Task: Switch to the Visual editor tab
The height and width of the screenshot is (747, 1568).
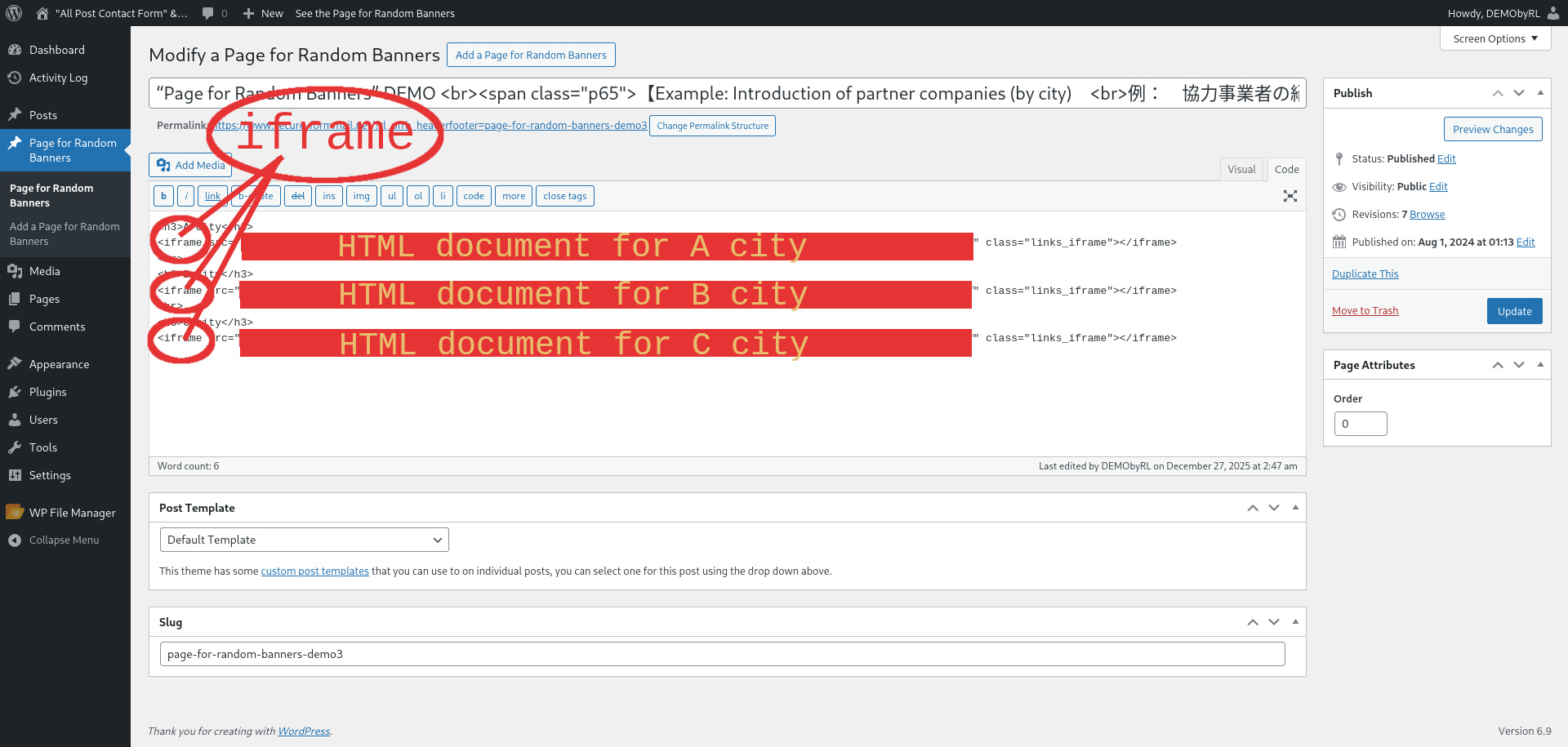Action: tap(1241, 169)
